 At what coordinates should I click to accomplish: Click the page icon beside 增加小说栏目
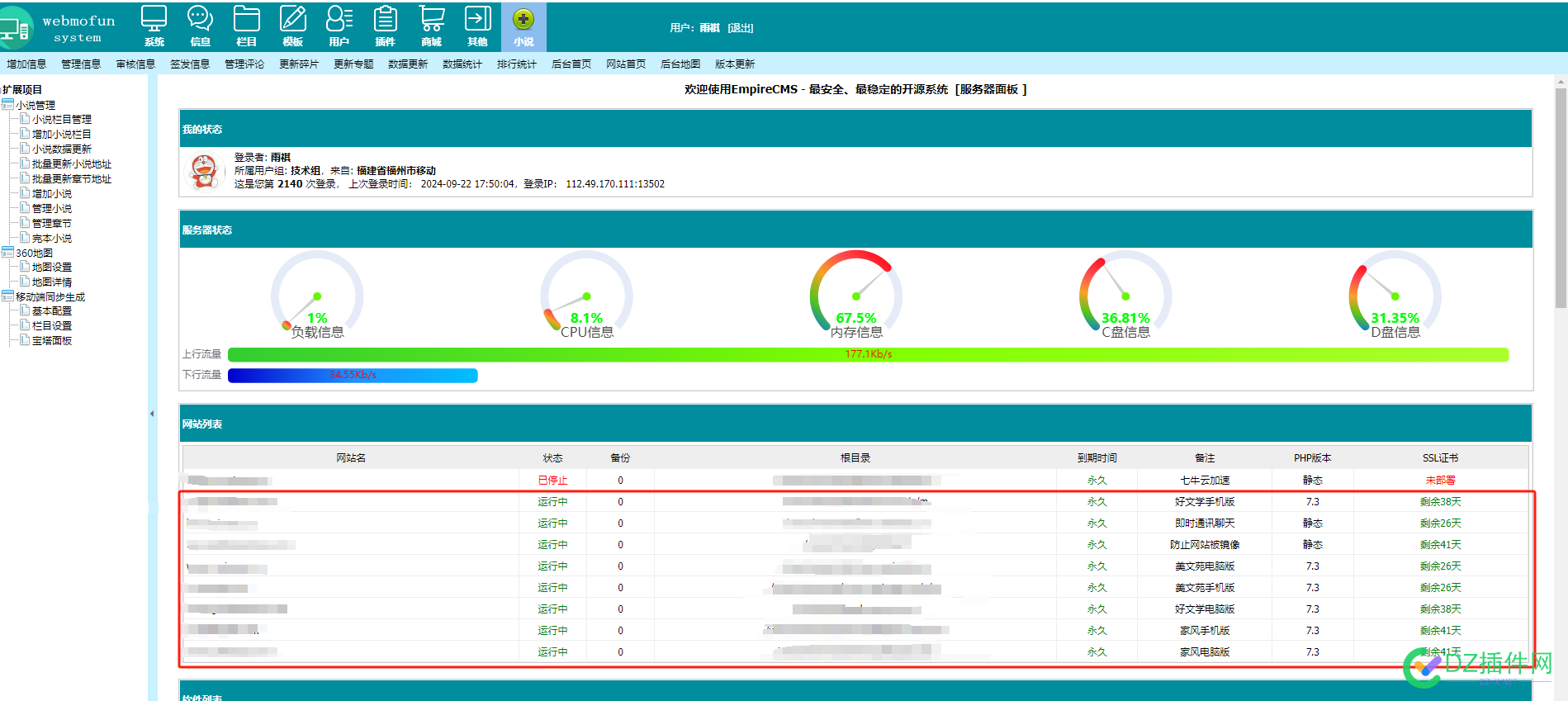(x=26, y=134)
